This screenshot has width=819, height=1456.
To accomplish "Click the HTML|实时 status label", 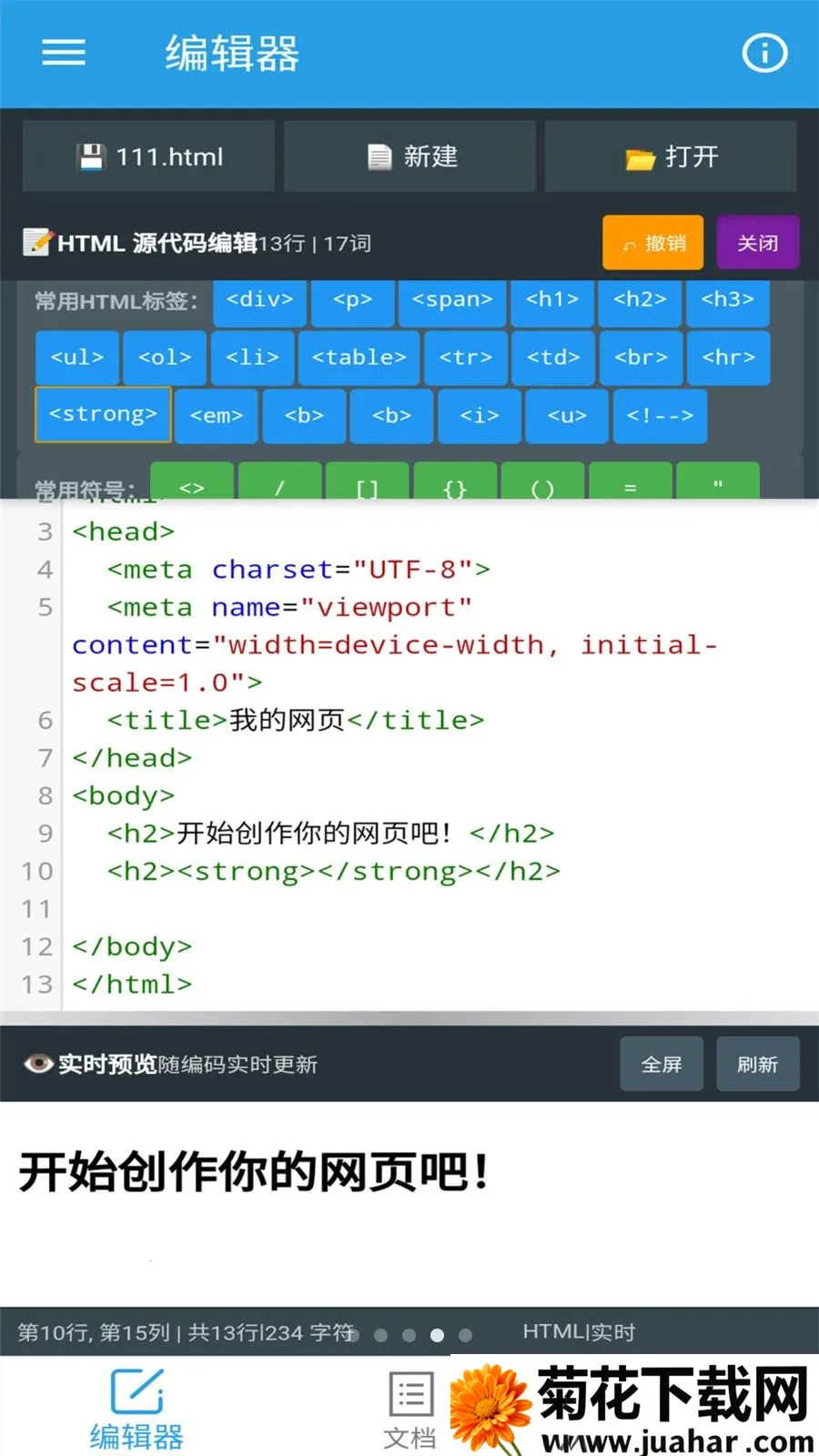I will (579, 1332).
